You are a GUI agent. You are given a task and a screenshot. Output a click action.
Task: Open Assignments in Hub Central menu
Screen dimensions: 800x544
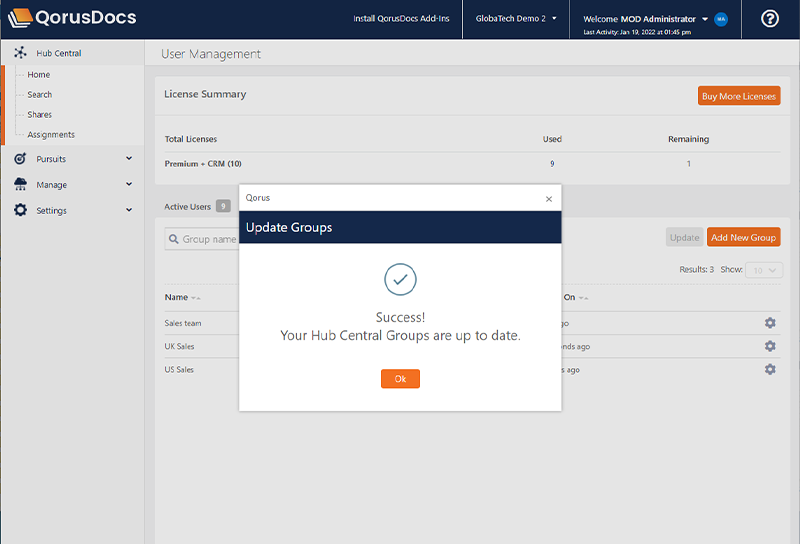[x=51, y=134]
